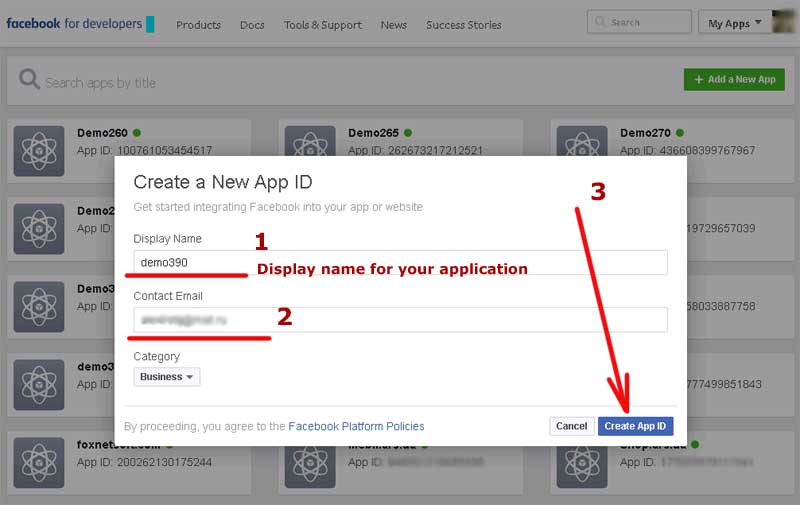Click the facebook for developers logo

[80, 23]
